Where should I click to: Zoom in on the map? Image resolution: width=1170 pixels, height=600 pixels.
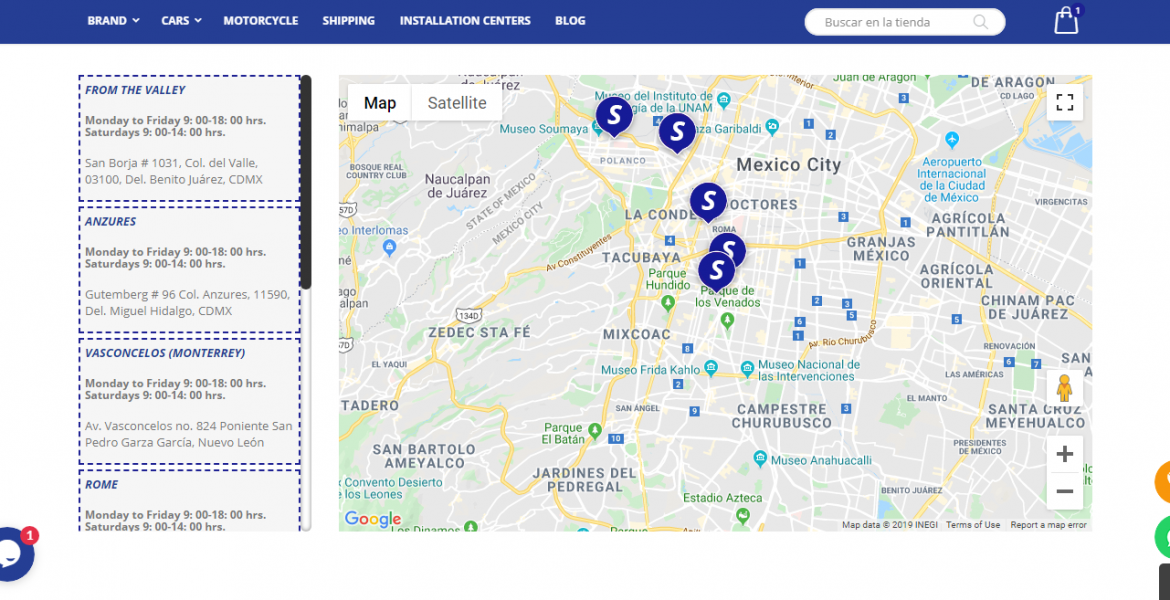tap(1064, 455)
